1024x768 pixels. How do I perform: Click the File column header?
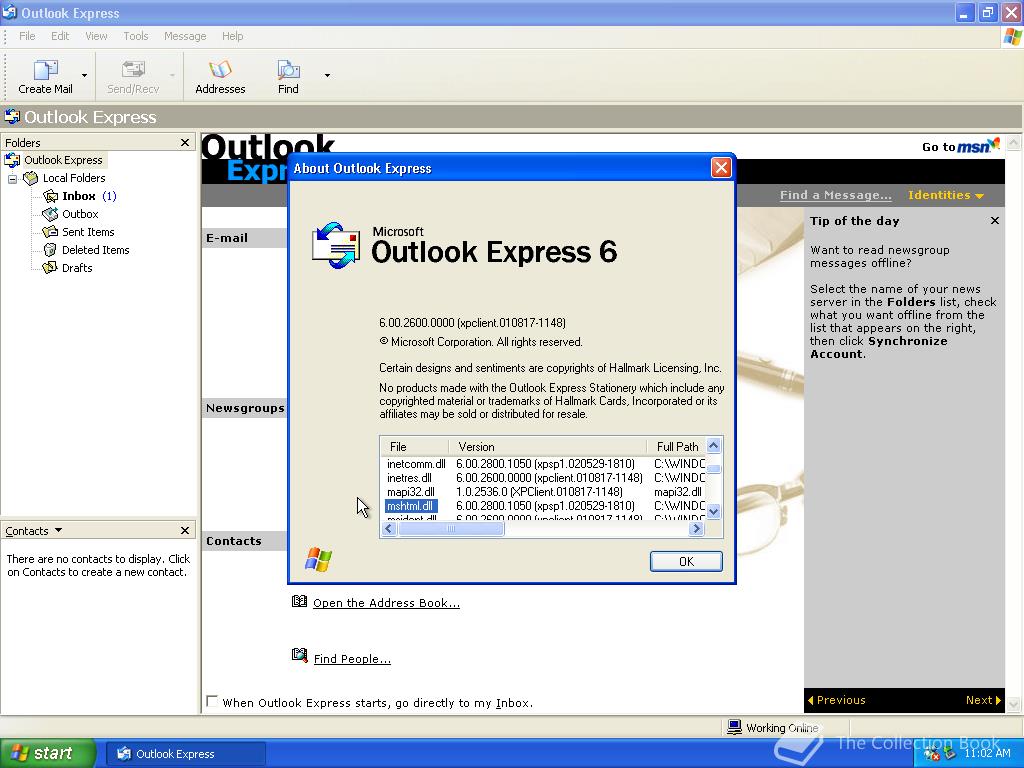[415, 447]
